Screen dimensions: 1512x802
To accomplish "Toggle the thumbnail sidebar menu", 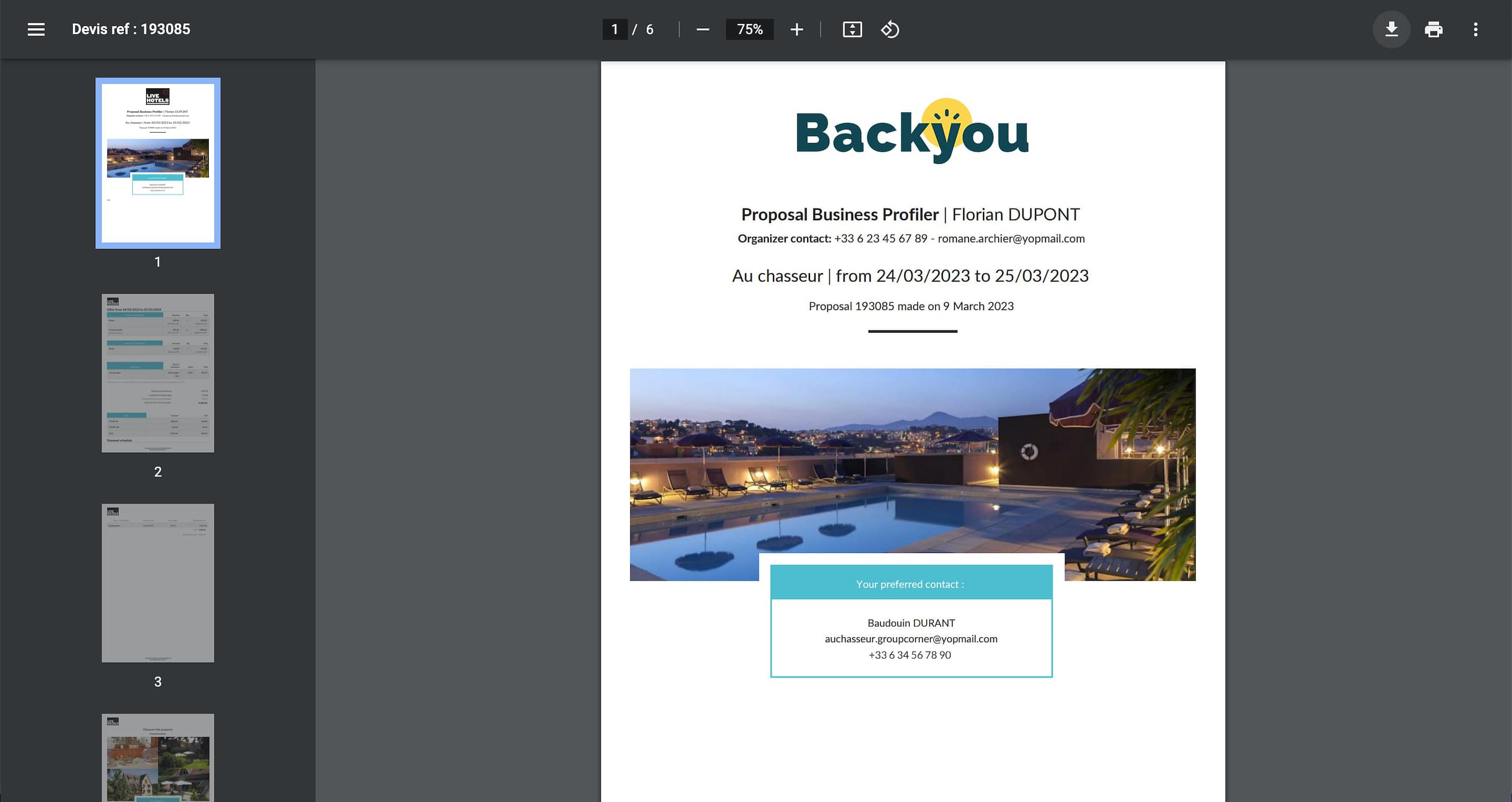I will [x=36, y=29].
